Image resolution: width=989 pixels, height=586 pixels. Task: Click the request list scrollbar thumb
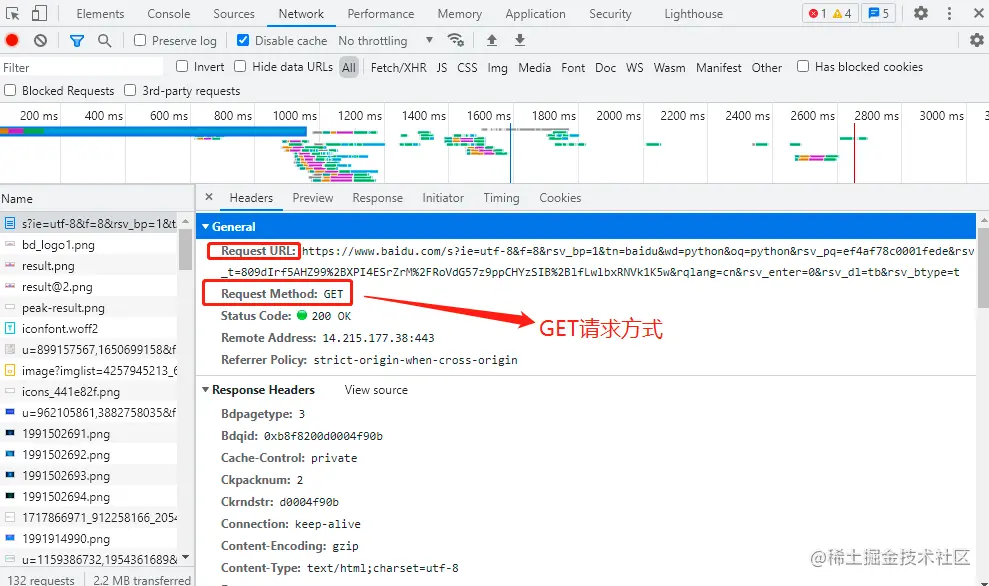pos(185,249)
